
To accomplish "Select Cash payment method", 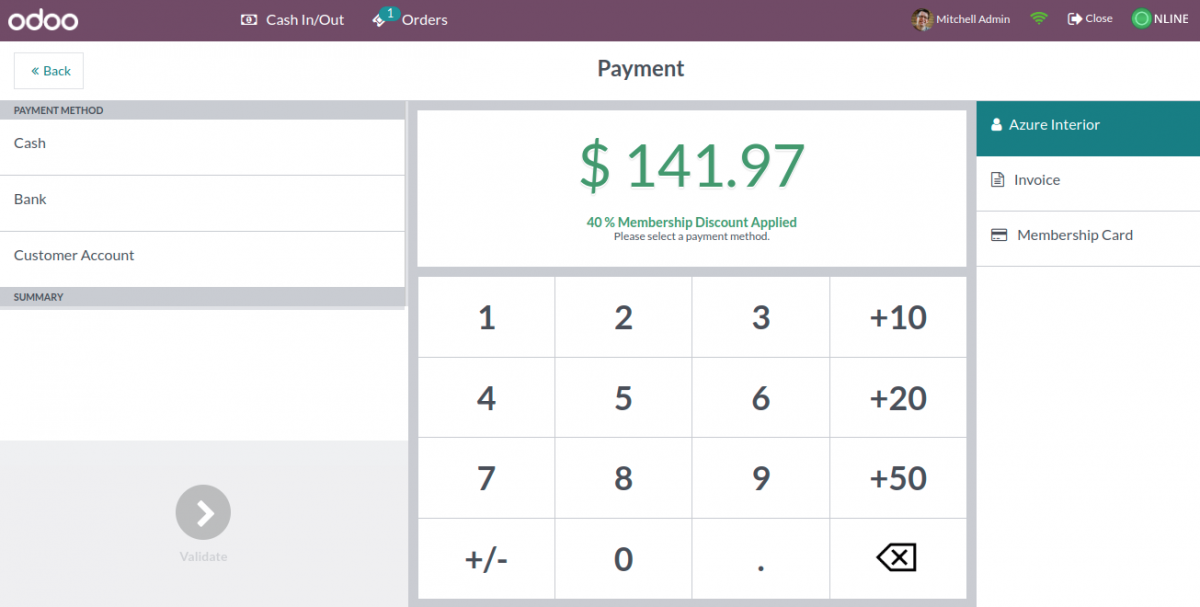I will click(202, 144).
